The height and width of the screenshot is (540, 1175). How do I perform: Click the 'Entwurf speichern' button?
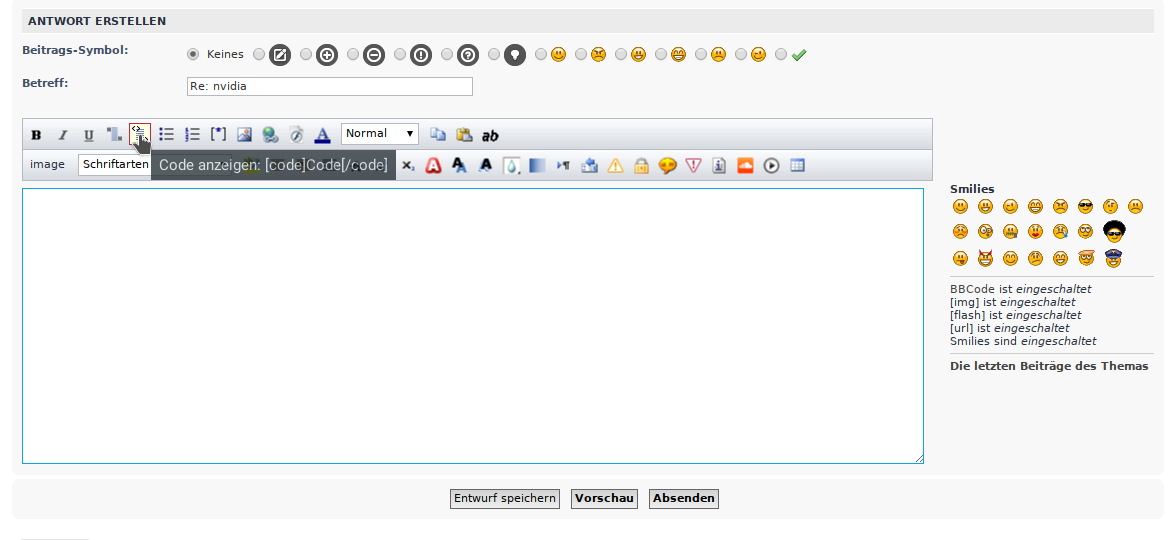504,498
